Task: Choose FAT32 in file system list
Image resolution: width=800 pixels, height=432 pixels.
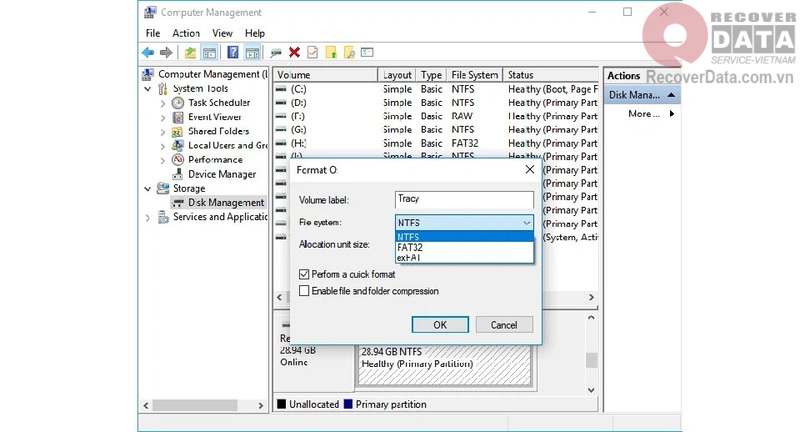Action: pos(464,247)
